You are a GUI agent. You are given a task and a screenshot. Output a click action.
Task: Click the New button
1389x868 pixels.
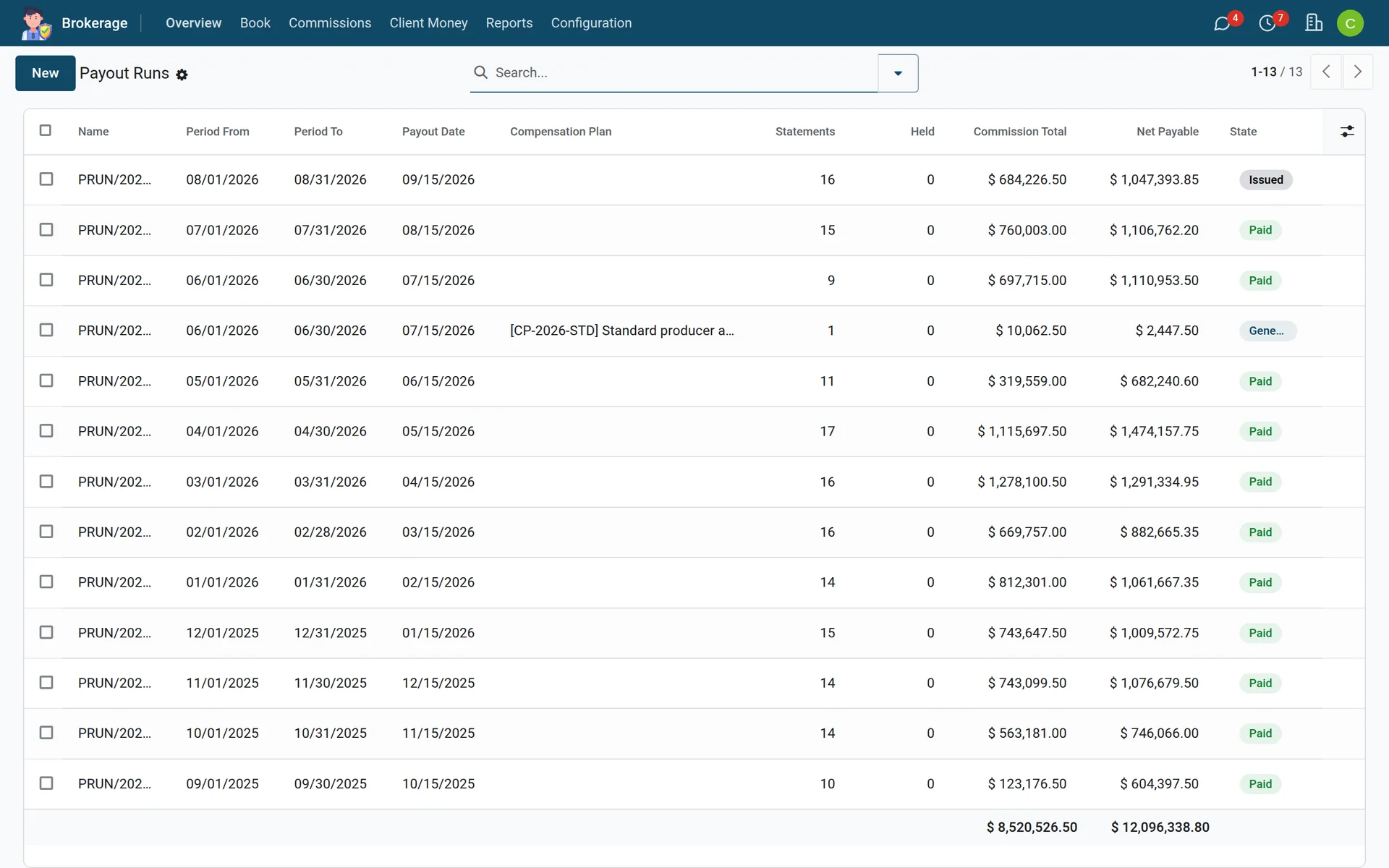(46, 73)
